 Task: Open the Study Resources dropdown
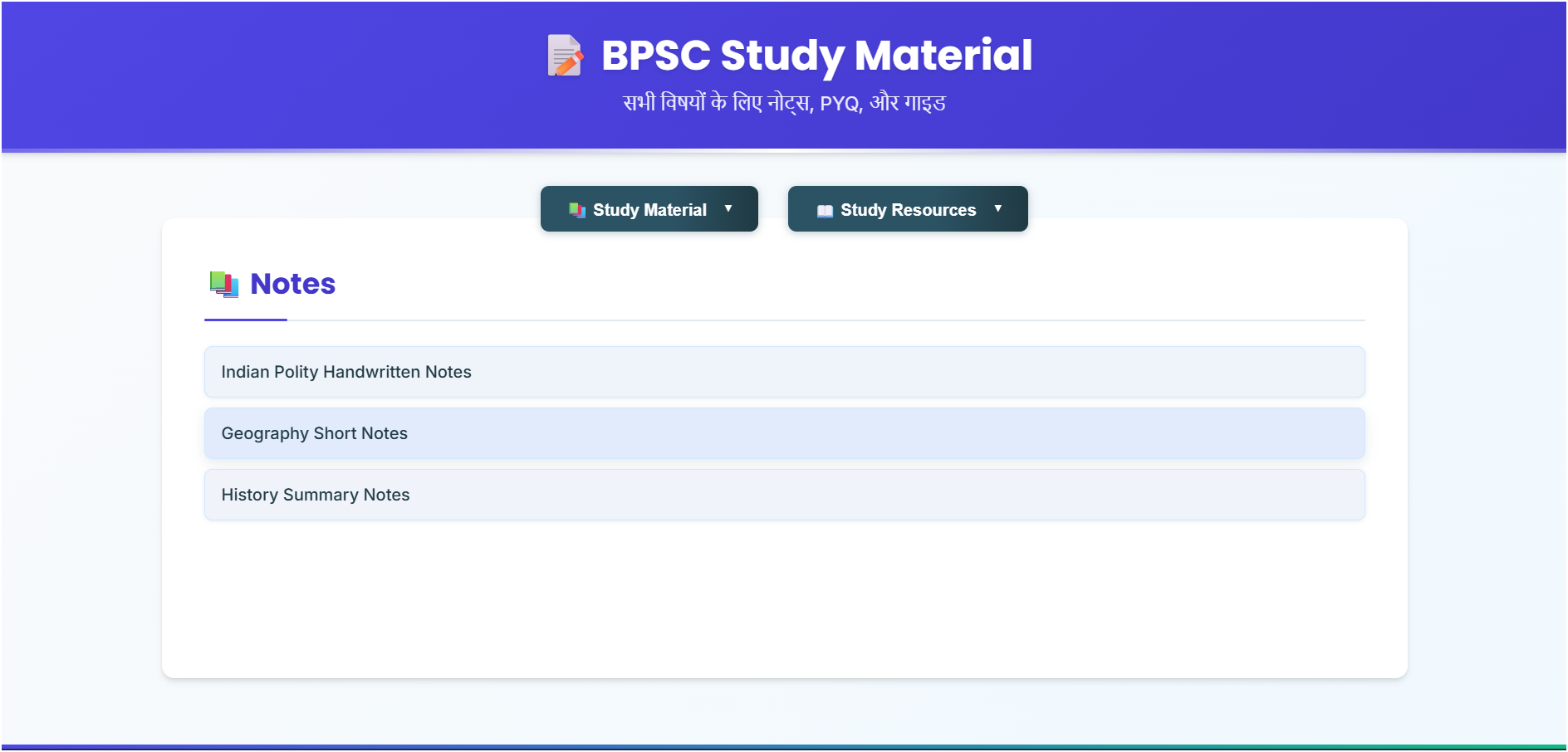point(907,208)
